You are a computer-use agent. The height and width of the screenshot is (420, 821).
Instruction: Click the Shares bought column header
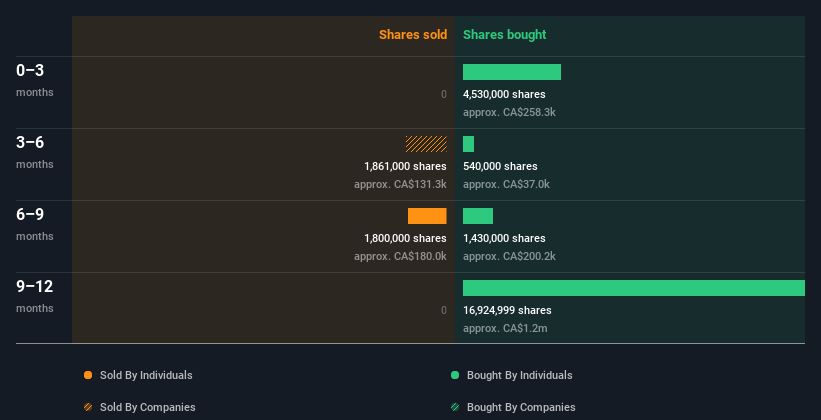pos(505,35)
